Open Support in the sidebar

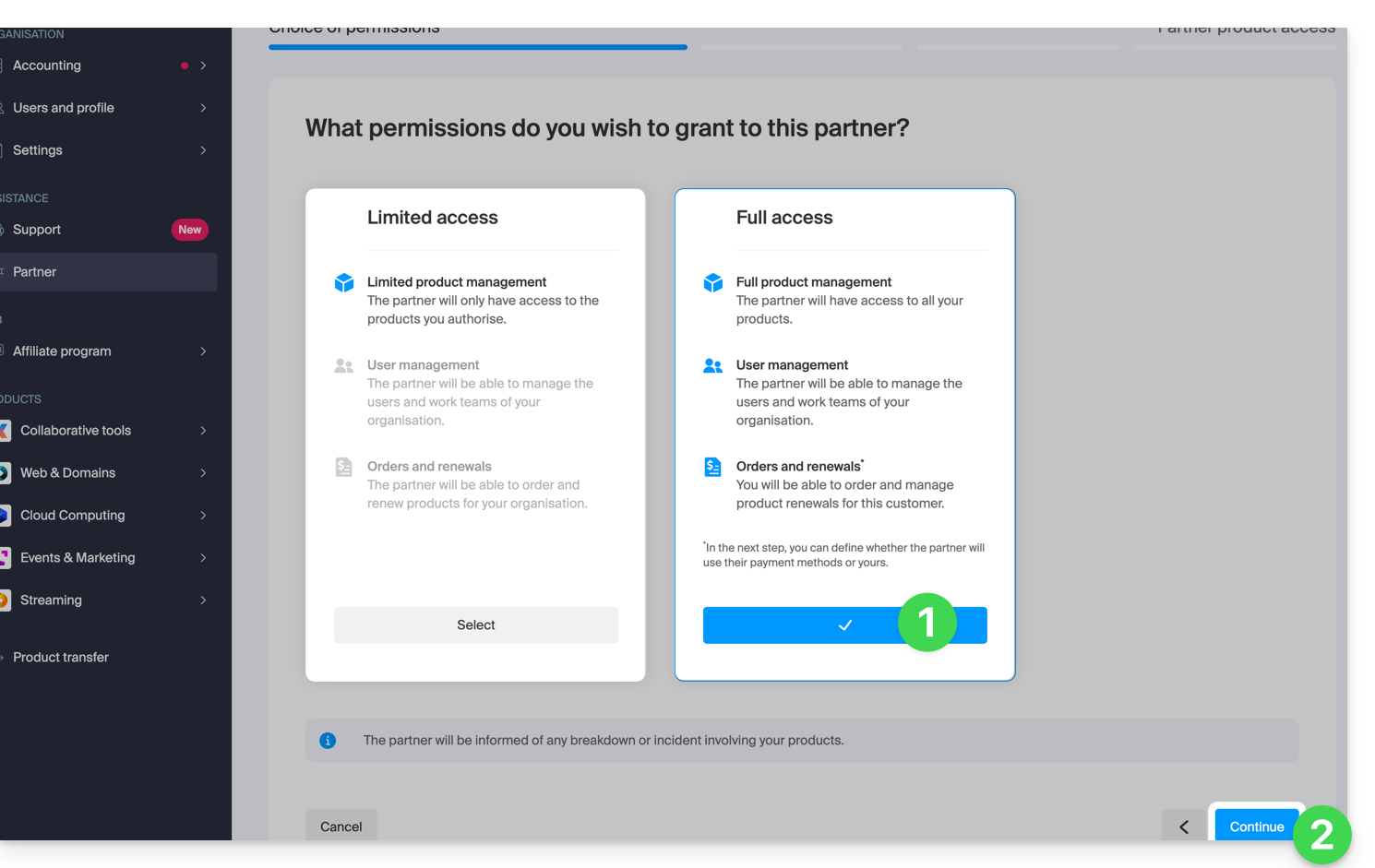point(37,230)
